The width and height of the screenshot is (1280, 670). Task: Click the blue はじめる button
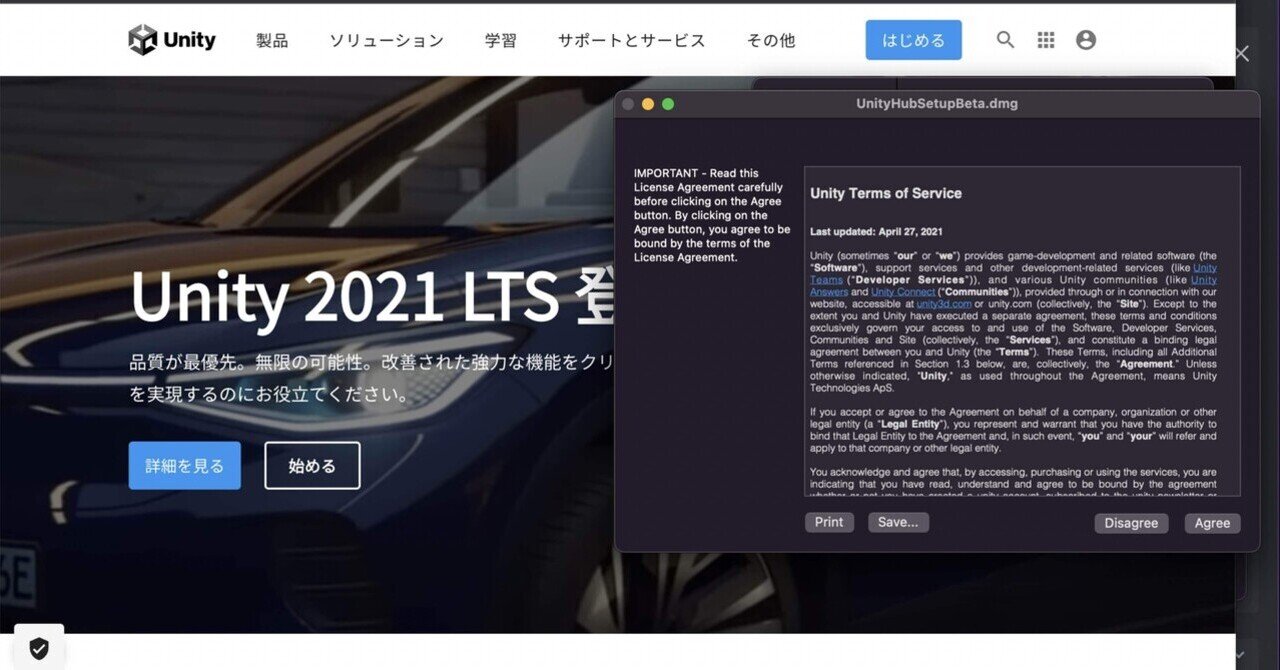click(x=914, y=40)
